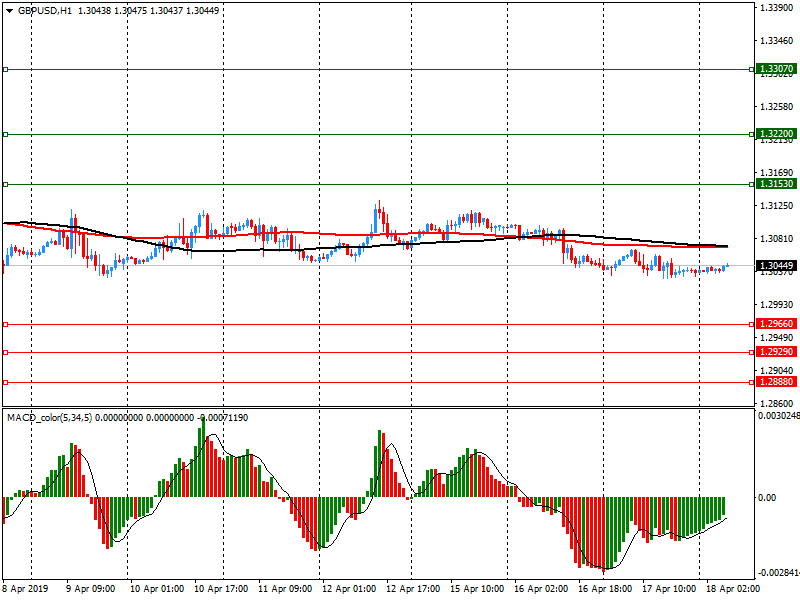Select the GBPUSD,H1 chart title text
Viewport: 800px width, 600px height.
[45, 10]
